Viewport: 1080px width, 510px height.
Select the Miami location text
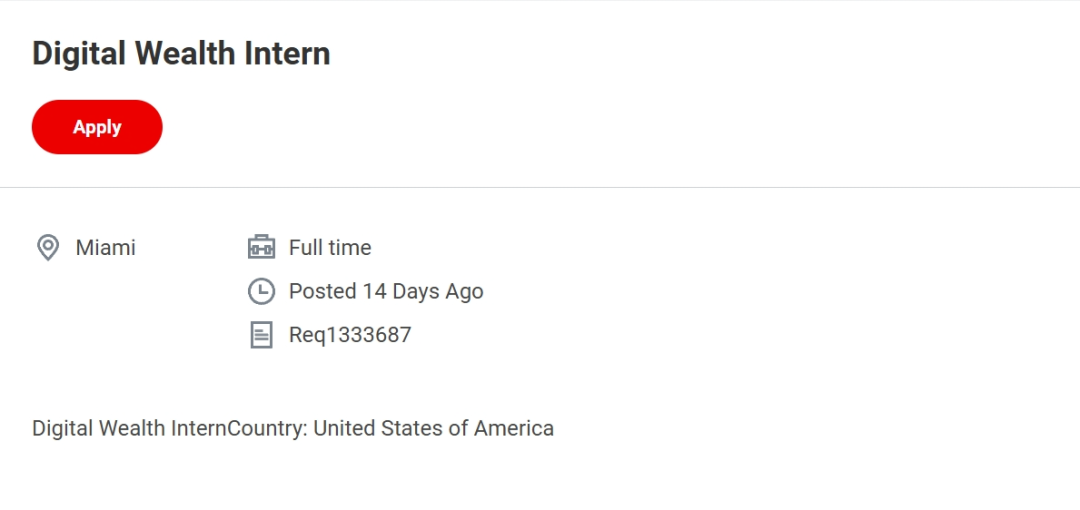coord(105,247)
